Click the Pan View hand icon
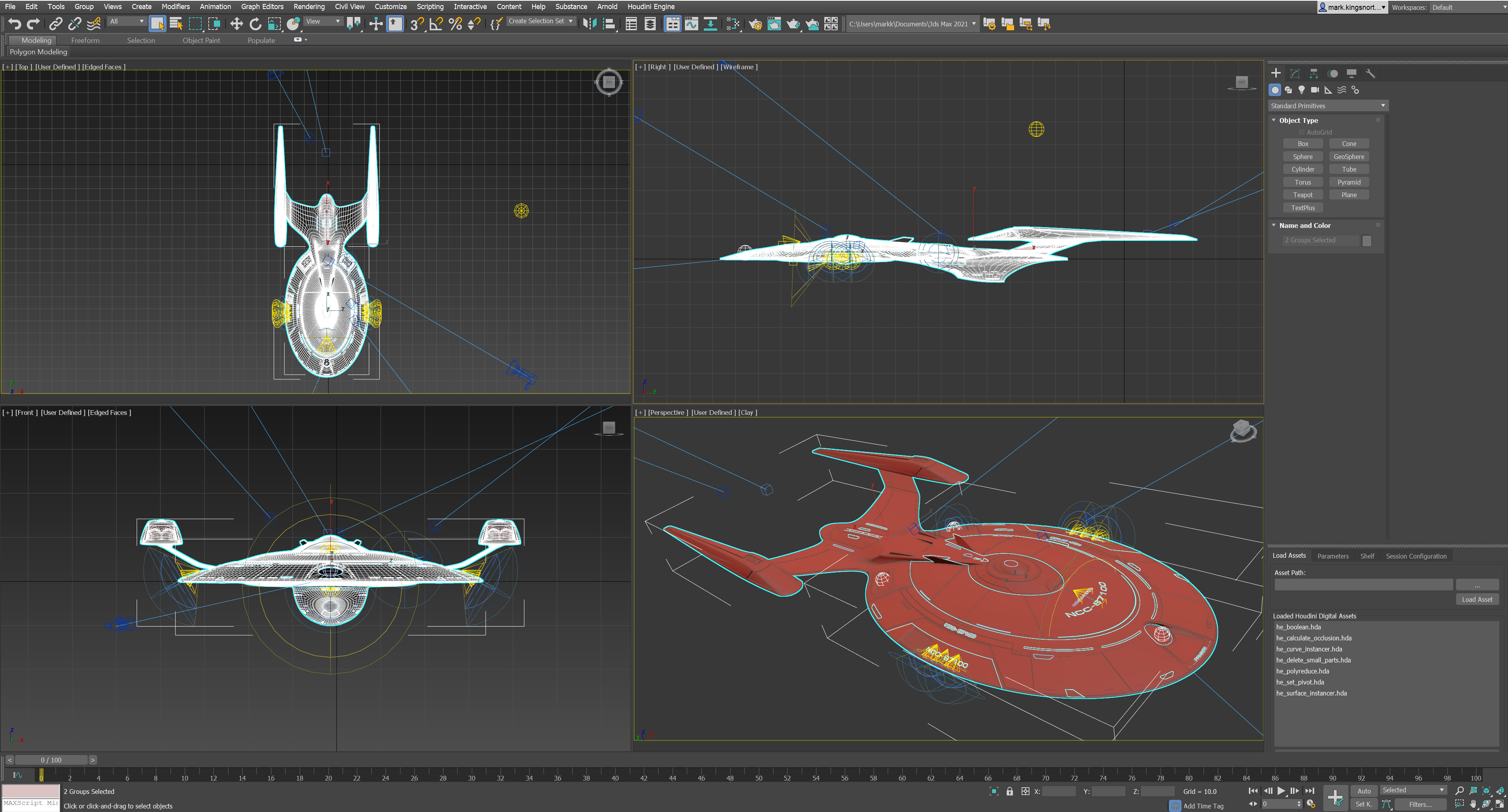1508x812 pixels. coord(1473,805)
